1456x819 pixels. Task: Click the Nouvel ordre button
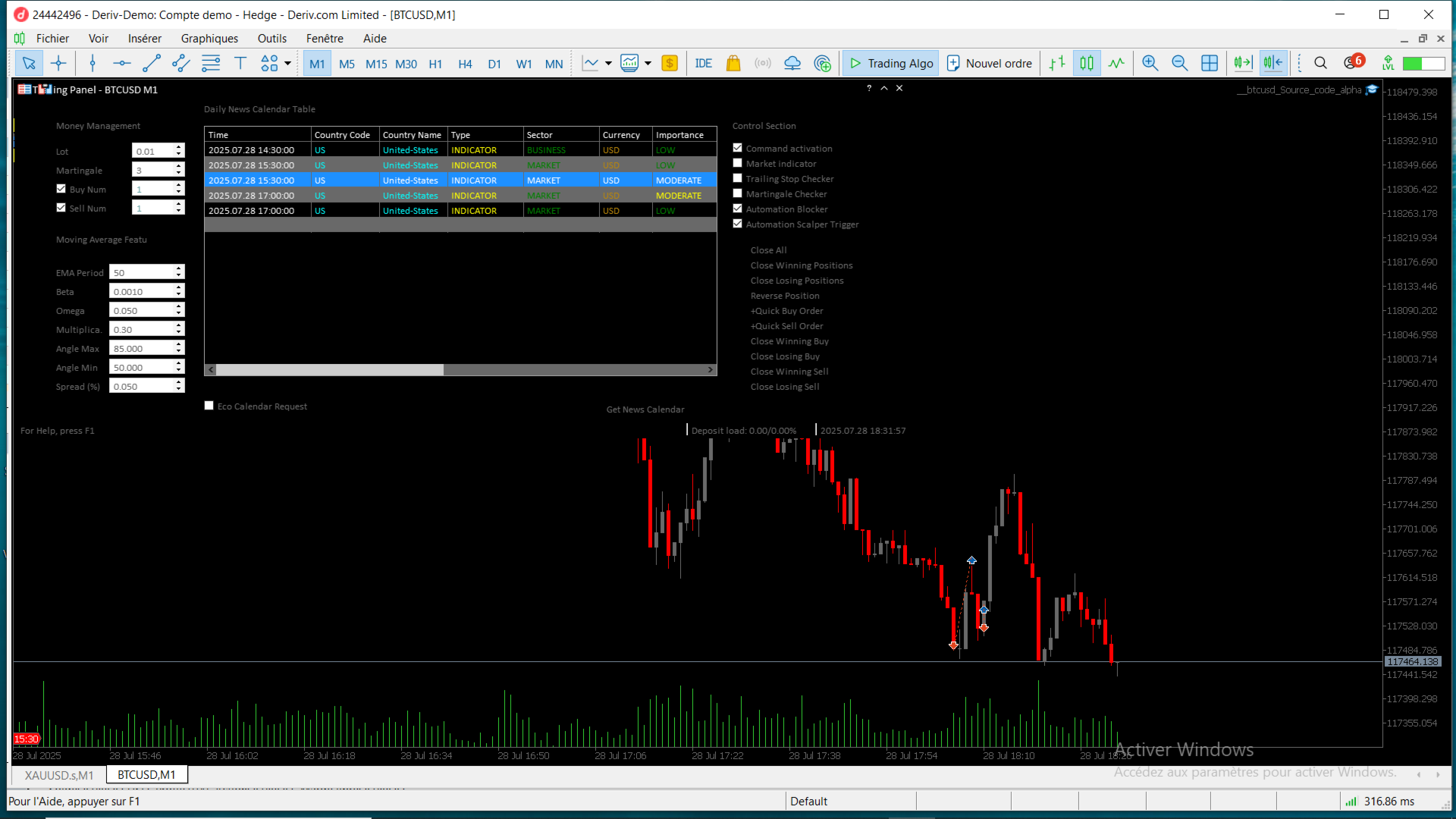pyautogui.click(x=990, y=64)
